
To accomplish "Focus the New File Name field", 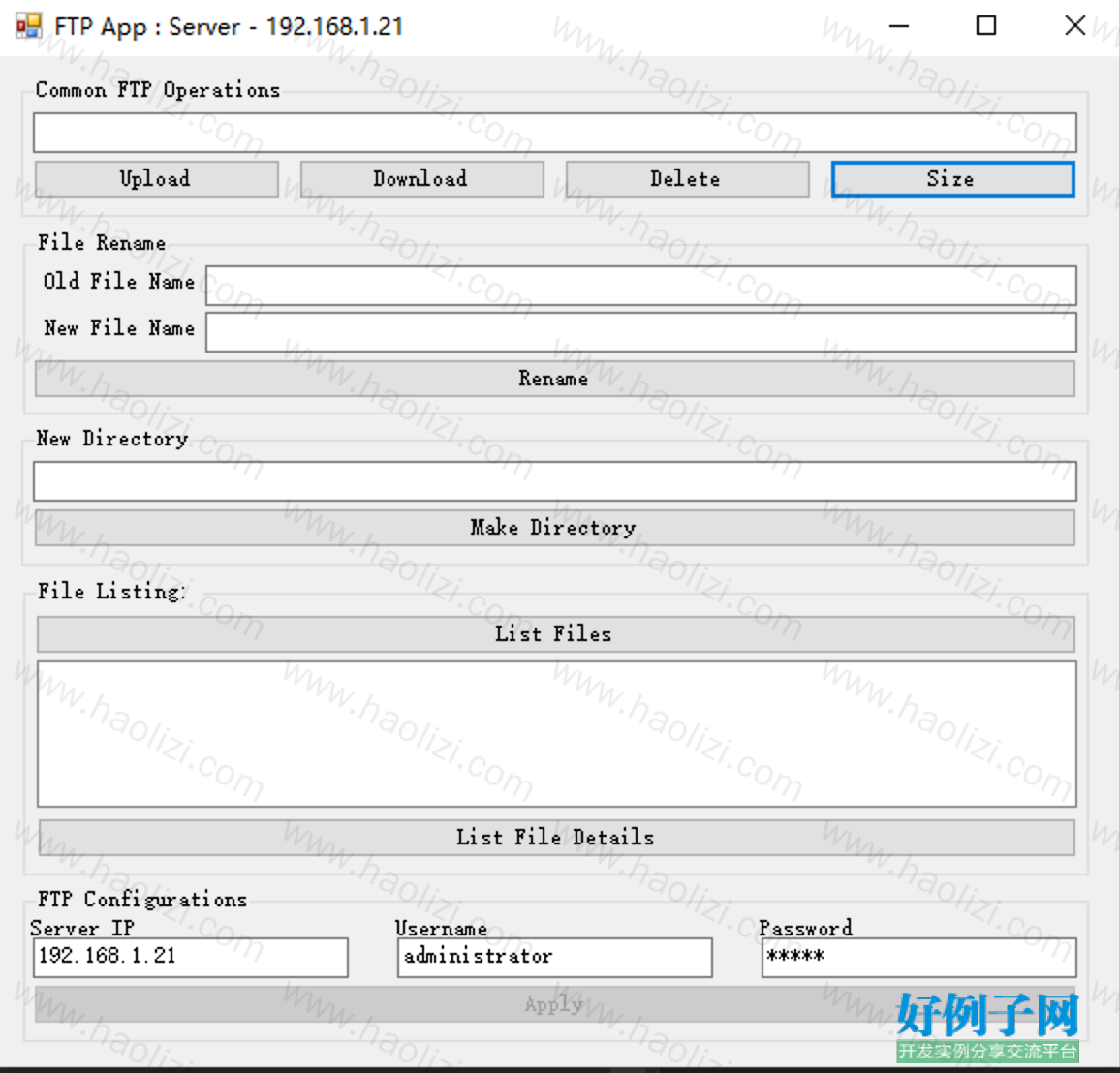I will click(x=640, y=332).
